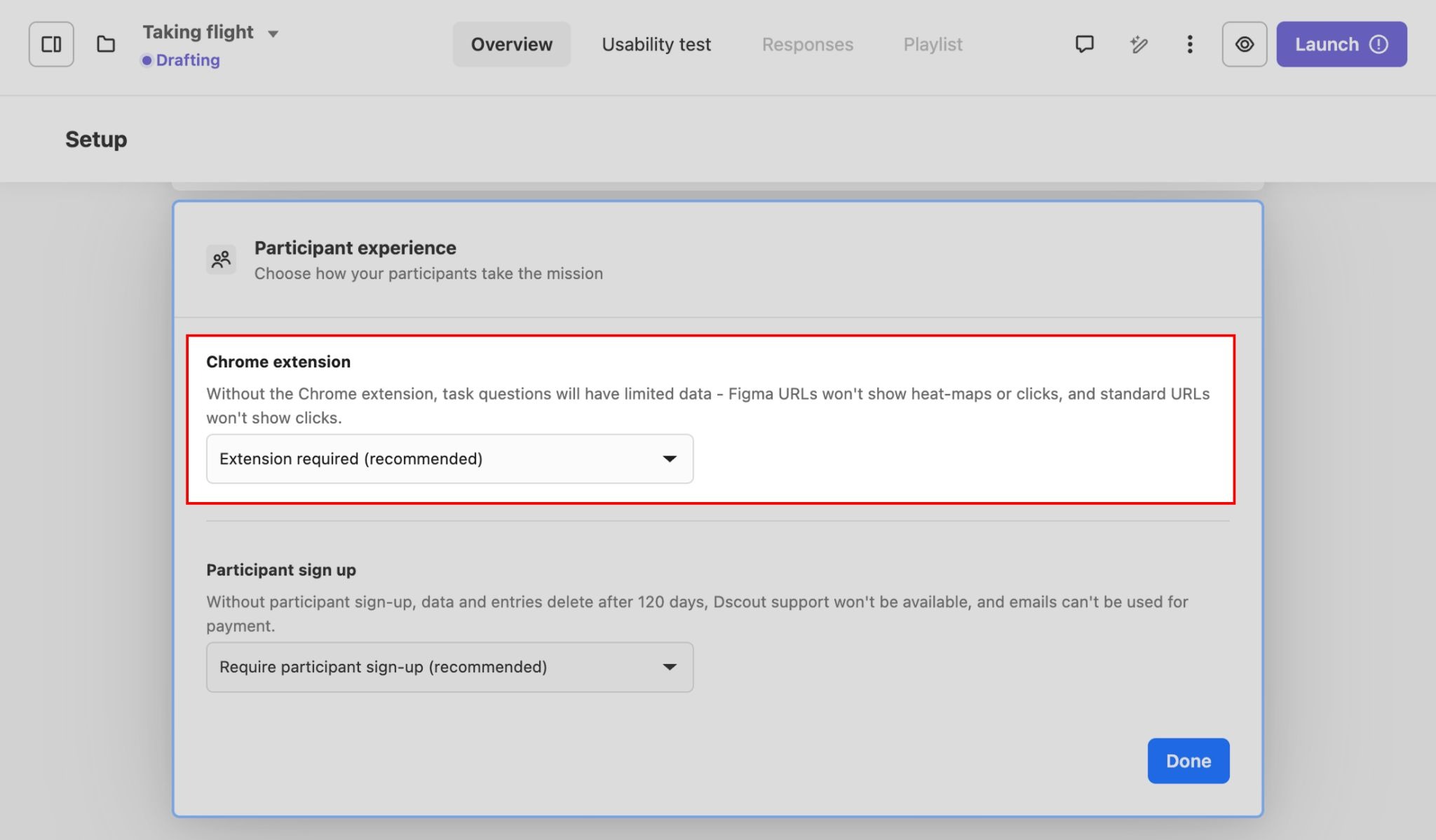Open Require participant sign-up dropdown
1436x840 pixels.
coord(449,667)
